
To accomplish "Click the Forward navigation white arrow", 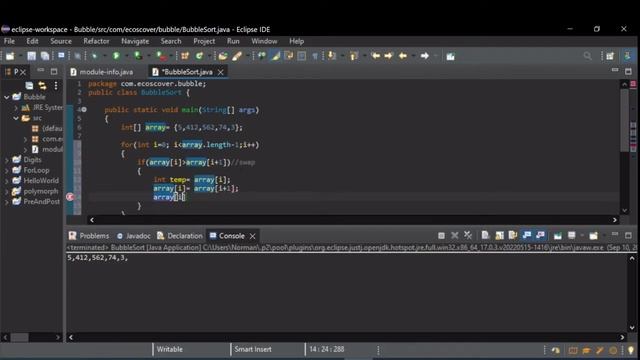I will pyautogui.click(x=424, y=56).
